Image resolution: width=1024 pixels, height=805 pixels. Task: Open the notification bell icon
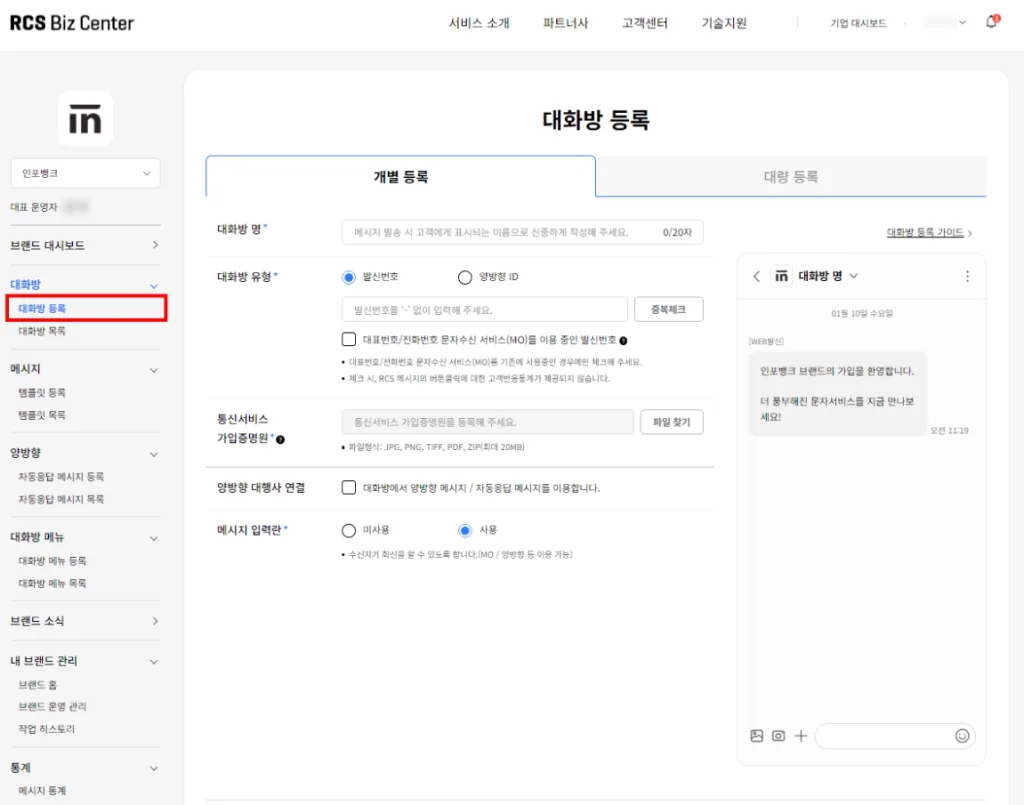coord(991,22)
